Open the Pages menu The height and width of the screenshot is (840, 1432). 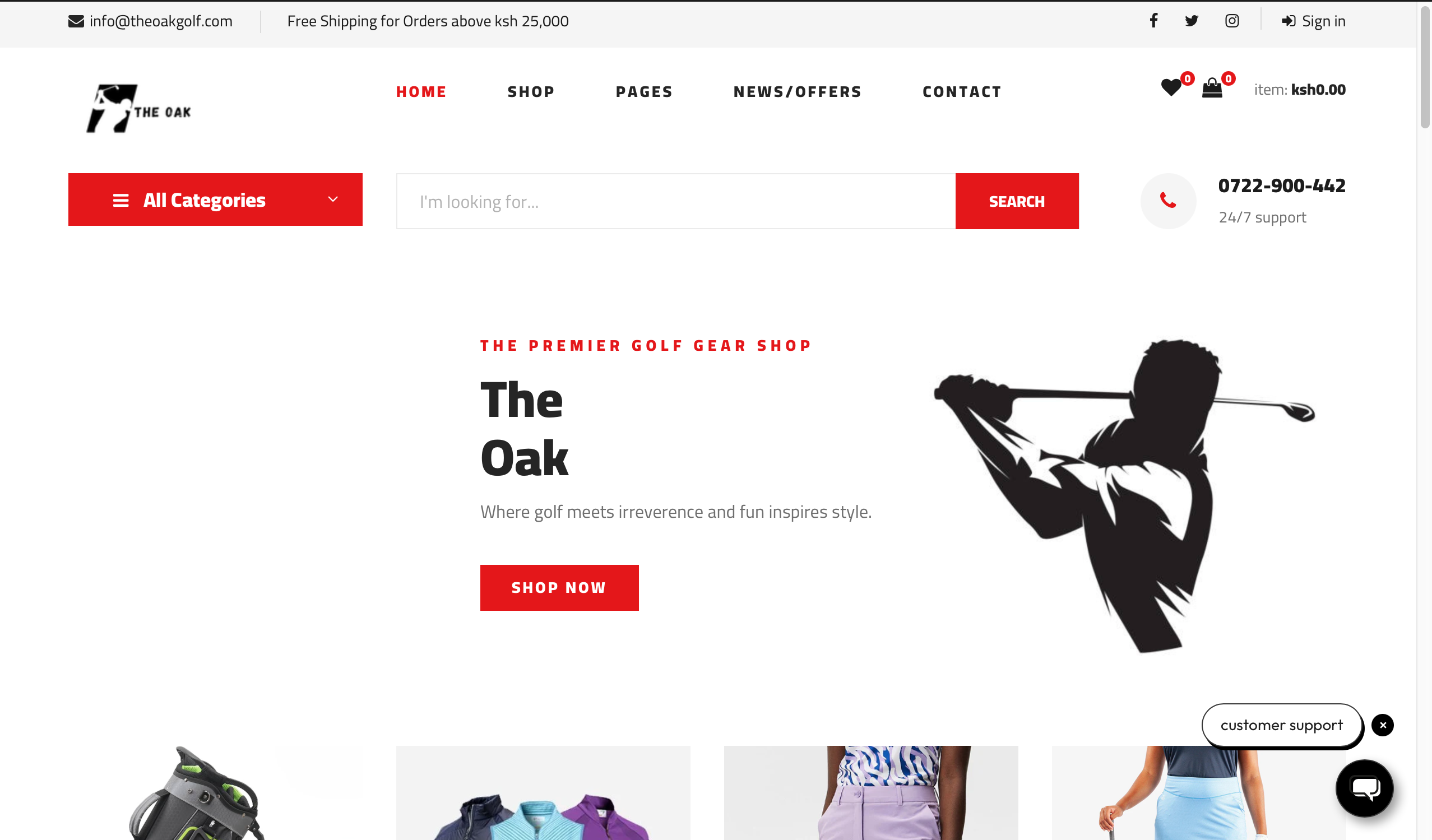pos(645,91)
